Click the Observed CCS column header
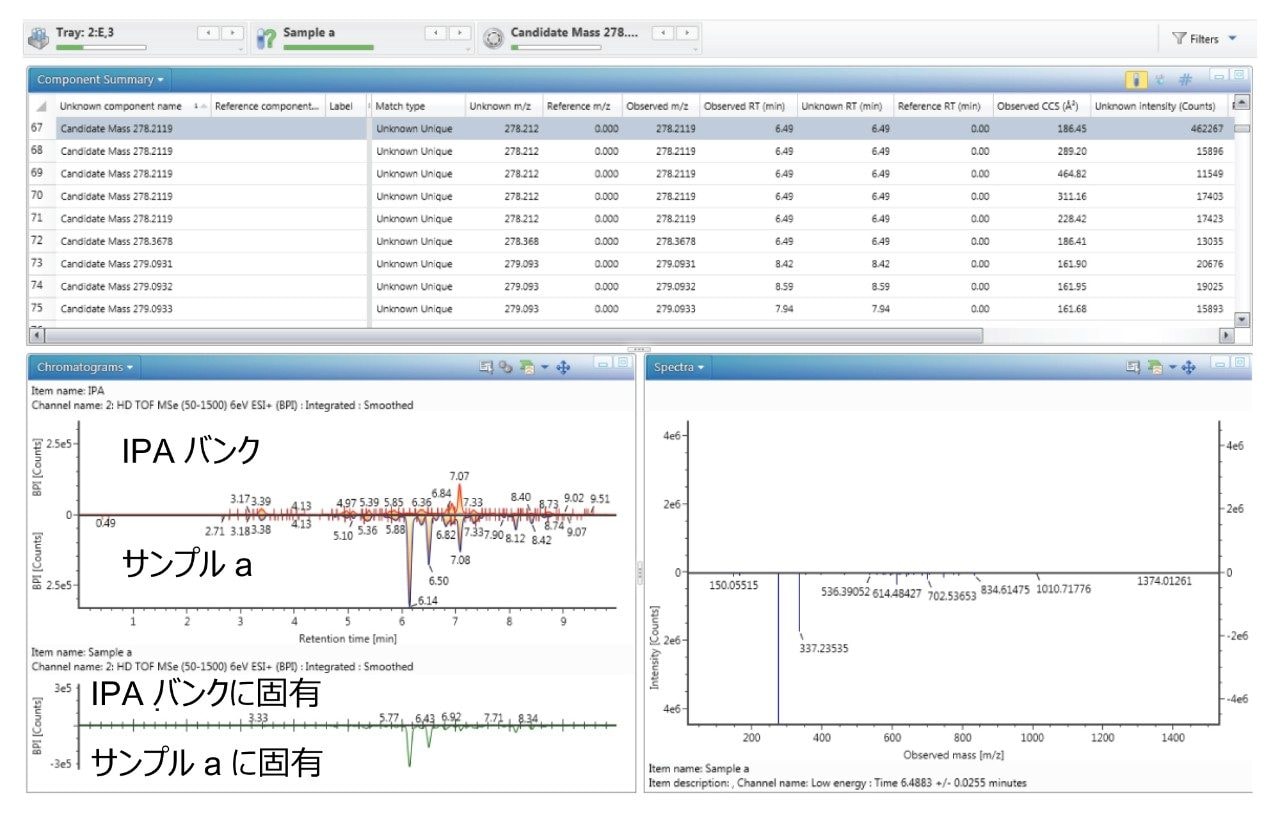 point(1041,106)
